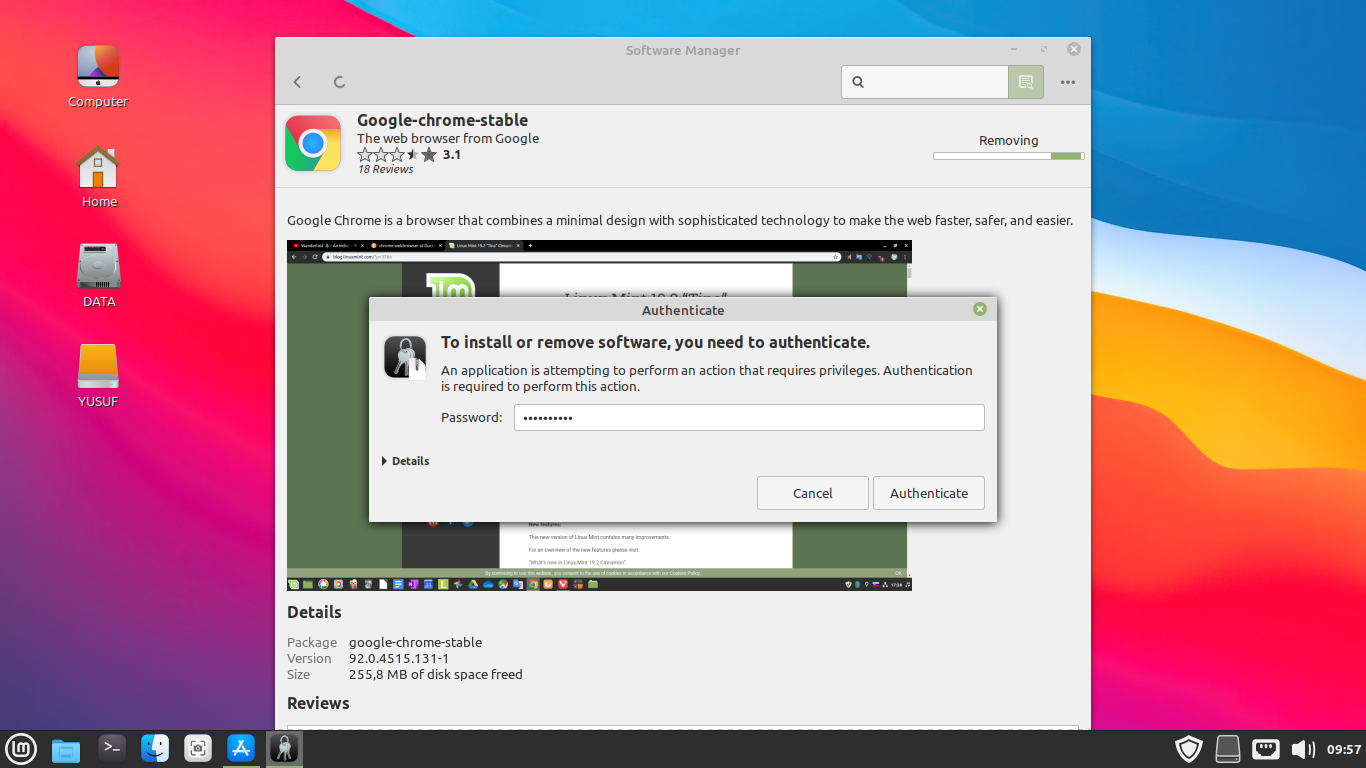Image resolution: width=1366 pixels, height=768 pixels.
Task: Click the Authenticate button
Action: [929, 493]
